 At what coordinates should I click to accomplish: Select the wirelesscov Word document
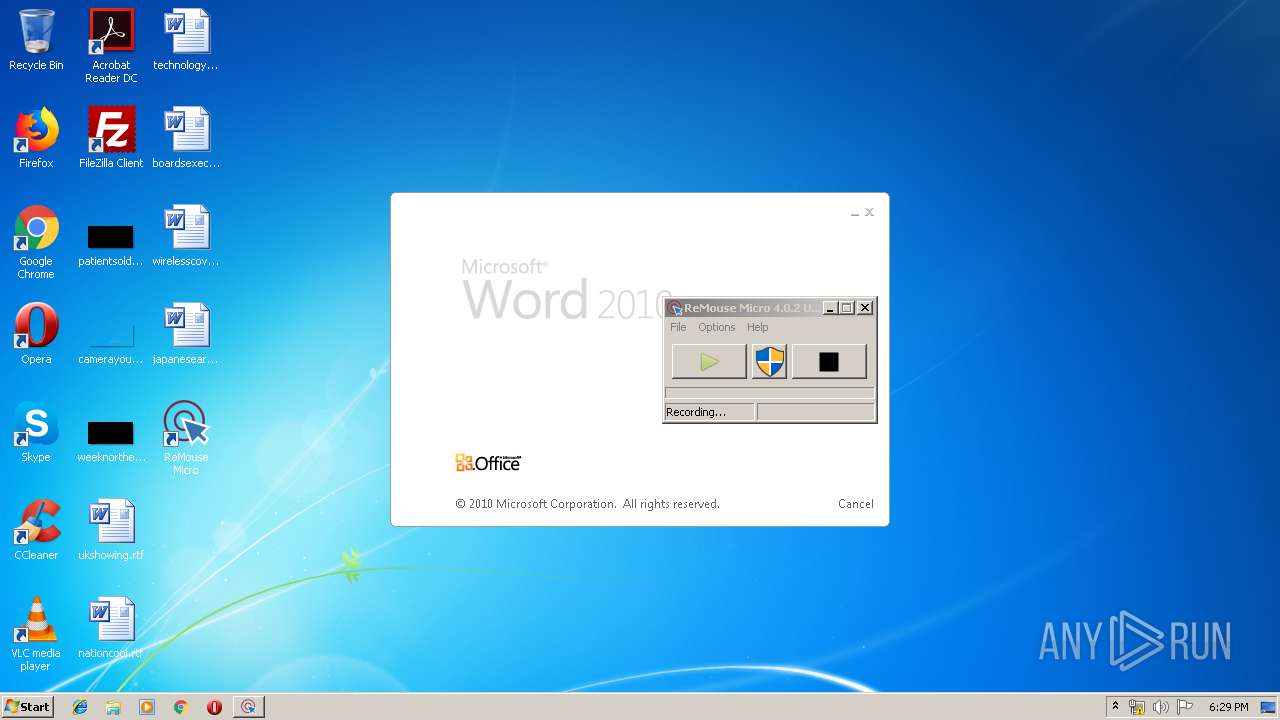coord(186,236)
